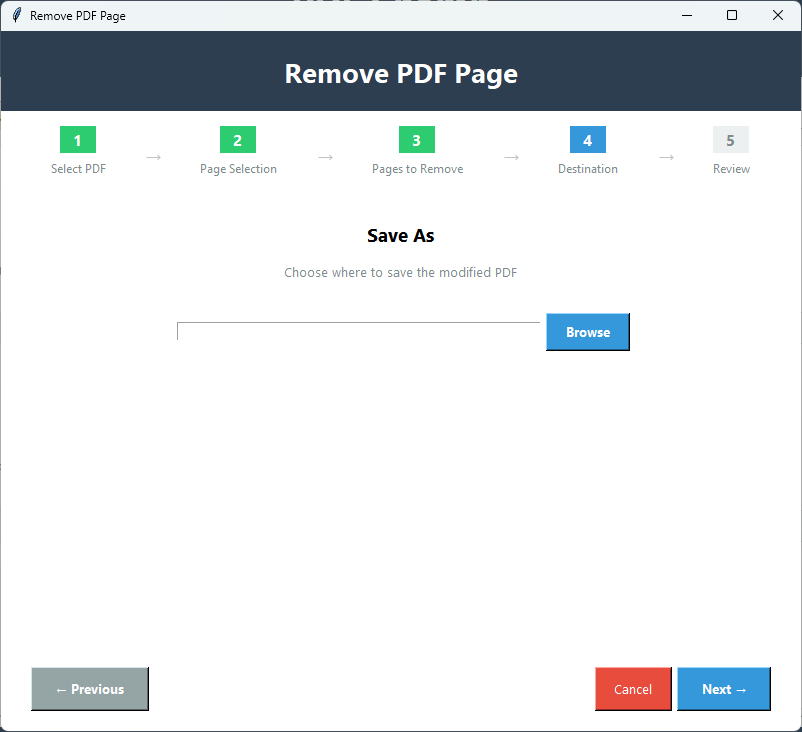This screenshot has width=802, height=732.
Task: Click the blue Destination step badge 4
Action: pos(587,140)
